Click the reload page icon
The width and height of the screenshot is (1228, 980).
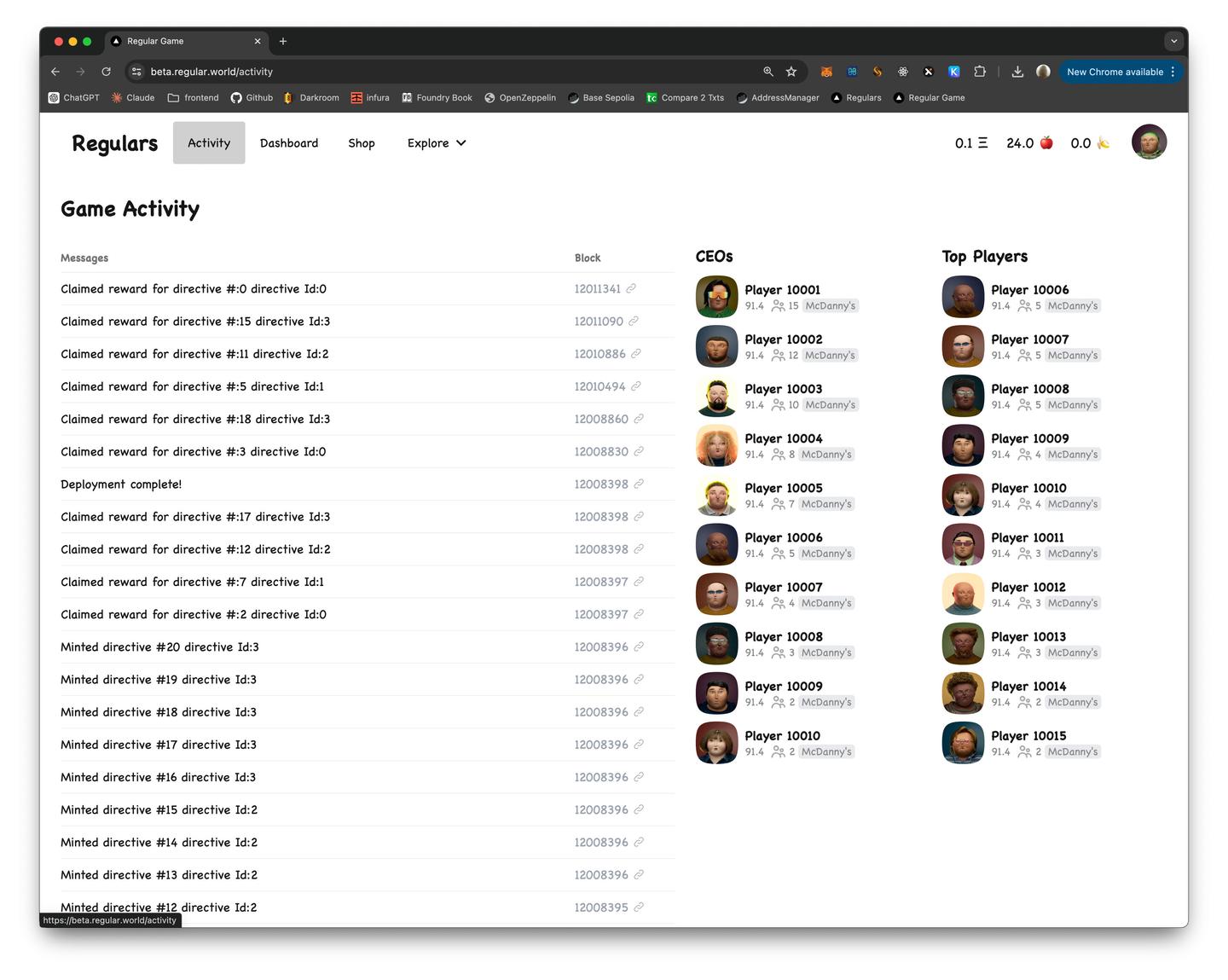coord(106,72)
